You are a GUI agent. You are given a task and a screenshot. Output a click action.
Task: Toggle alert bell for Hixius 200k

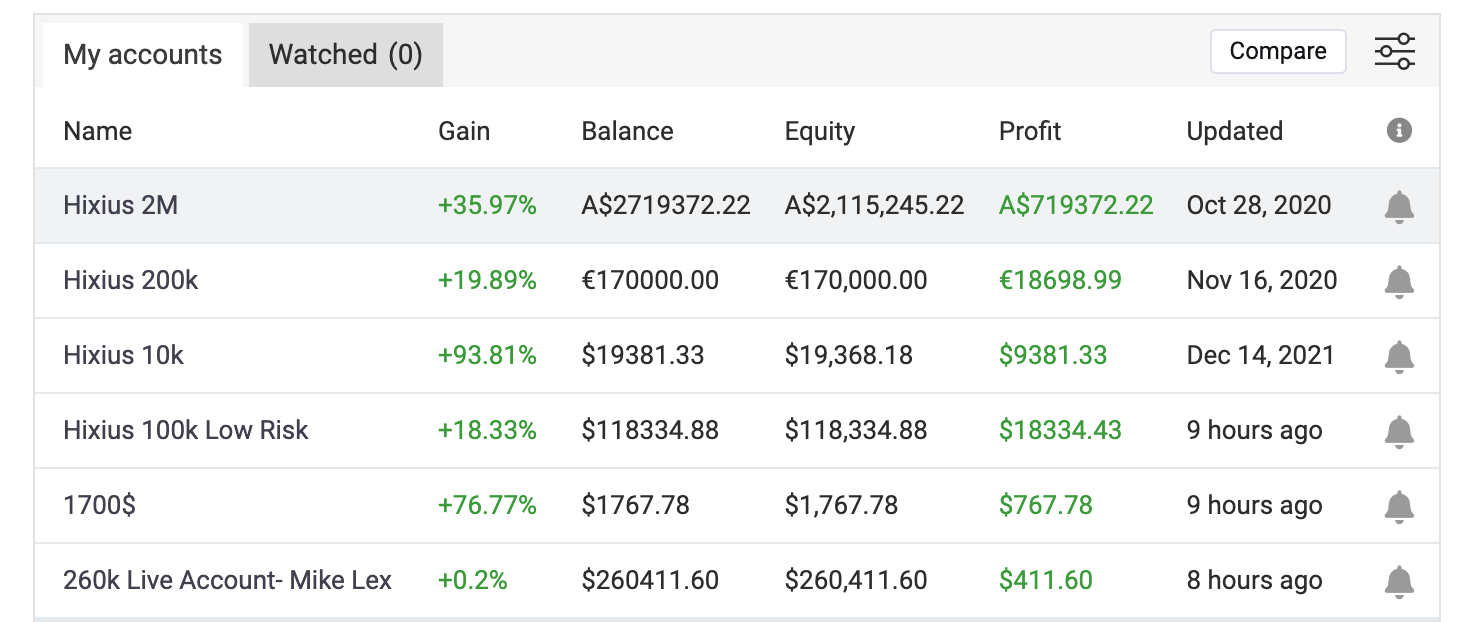point(1399,281)
